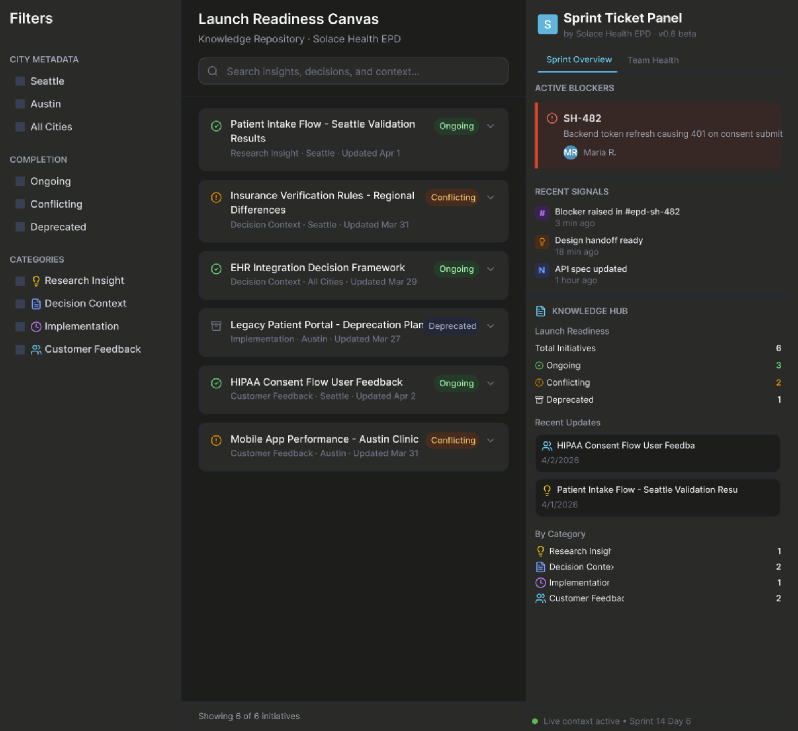
Task: Click the Sprint Ticket Panel 'S' logo
Action: (548, 24)
